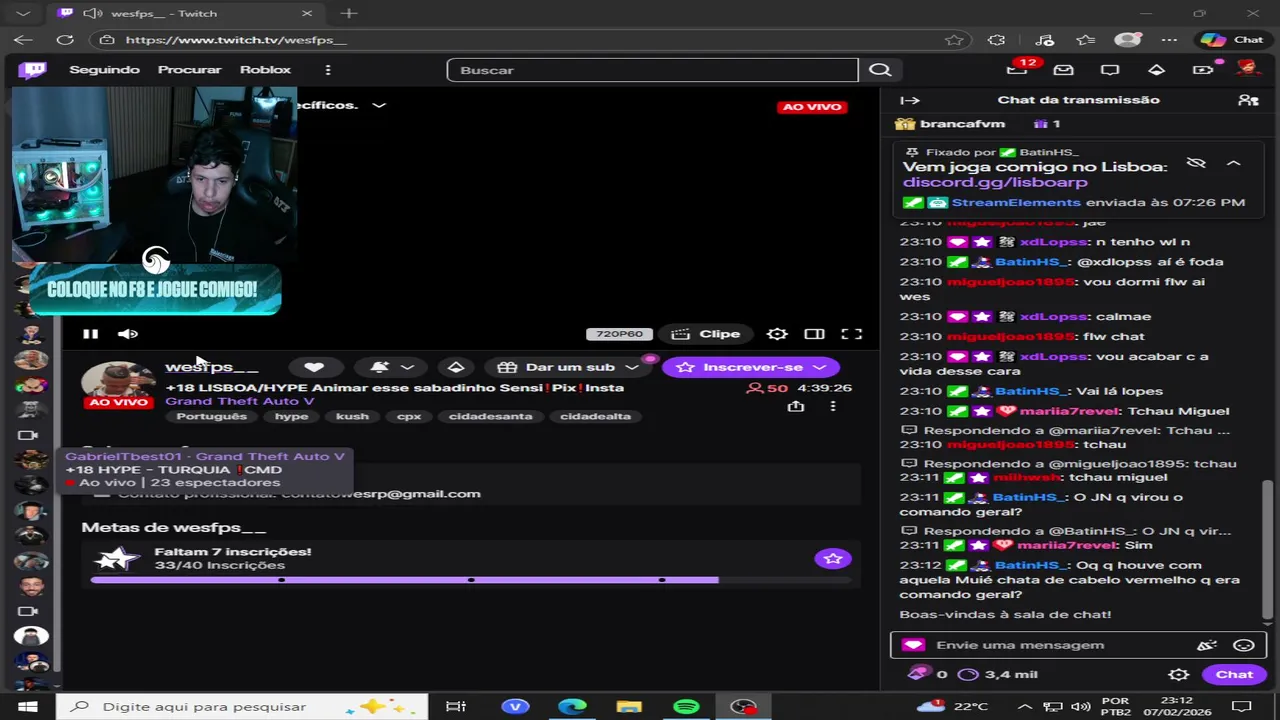Viewport: 1280px width, 720px height.
Task: Click the Bits gem icon inside the message field
Action: point(913,645)
